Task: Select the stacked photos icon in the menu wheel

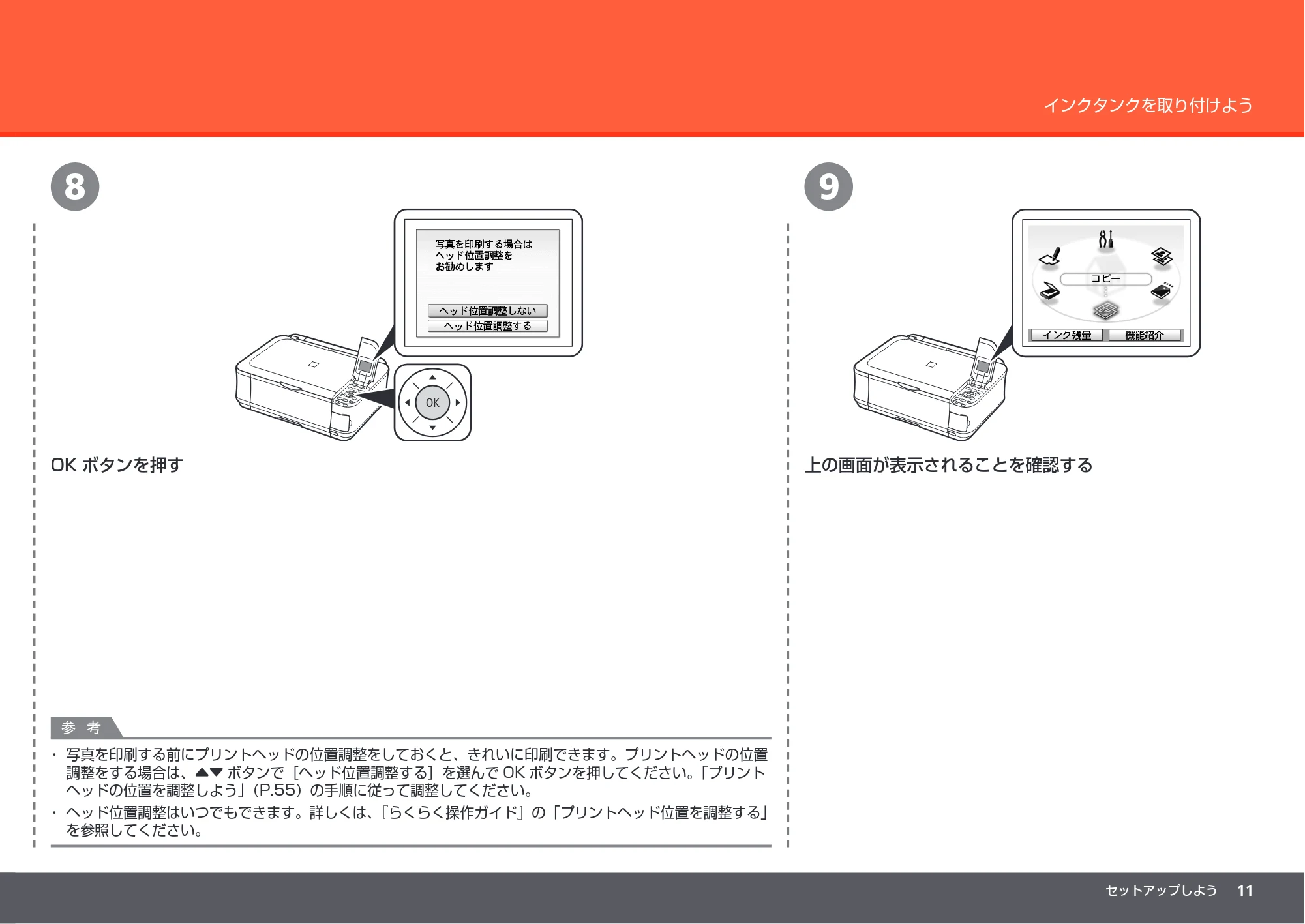Action: [x=1162, y=257]
